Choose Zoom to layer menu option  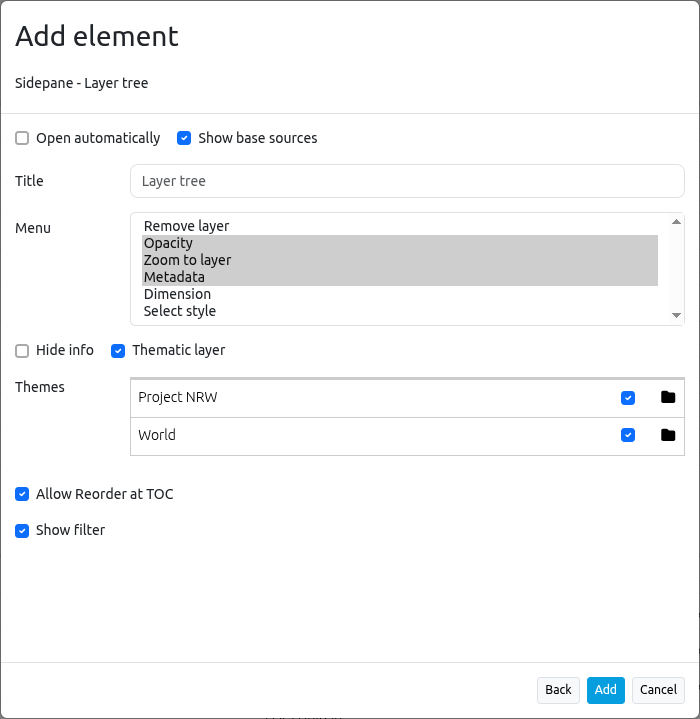pyautogui.click(x=187, y=260)
